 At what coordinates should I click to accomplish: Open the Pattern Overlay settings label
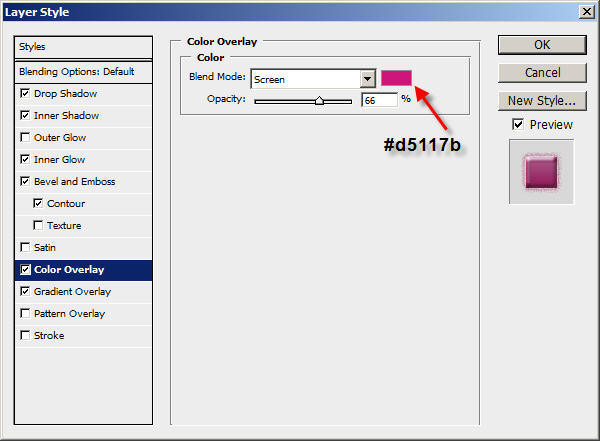point(69,314)
